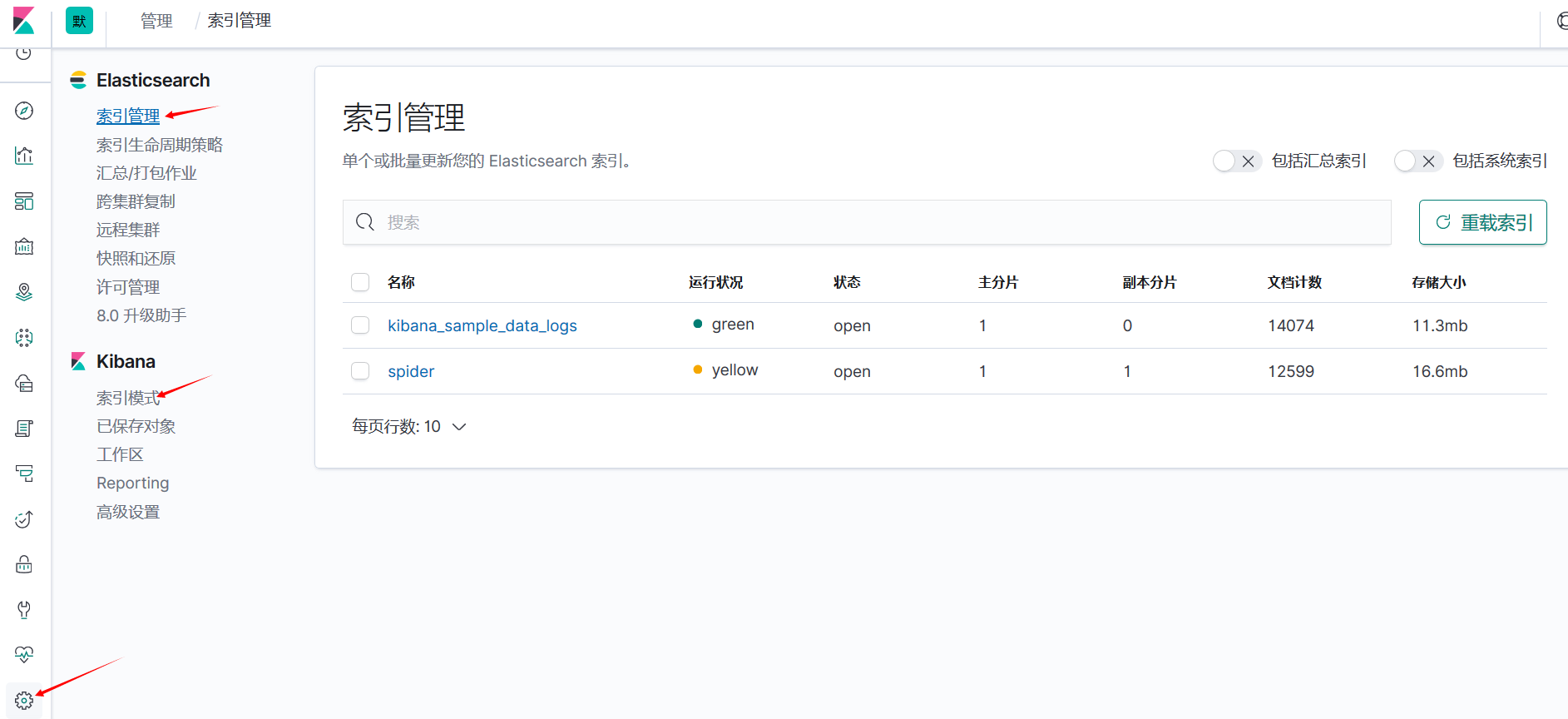Image resolution: width=1568 pixels, height=719 pixels.
Task: Open 8.0 升级助手 menu item
Action: click(x=141, y=315)
